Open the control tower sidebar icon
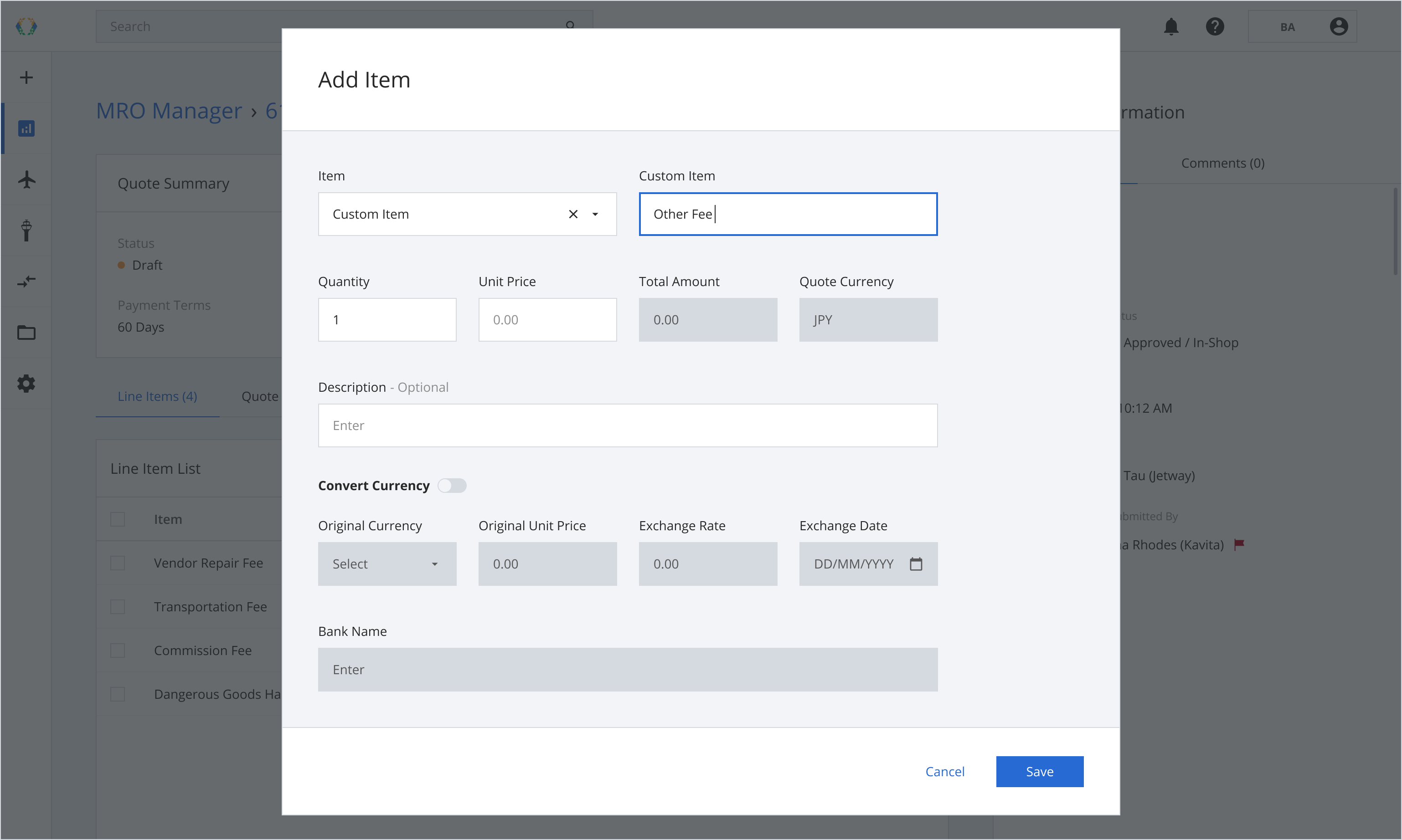Viewport: 1402px width, 840px height. [x=26, y=230]
